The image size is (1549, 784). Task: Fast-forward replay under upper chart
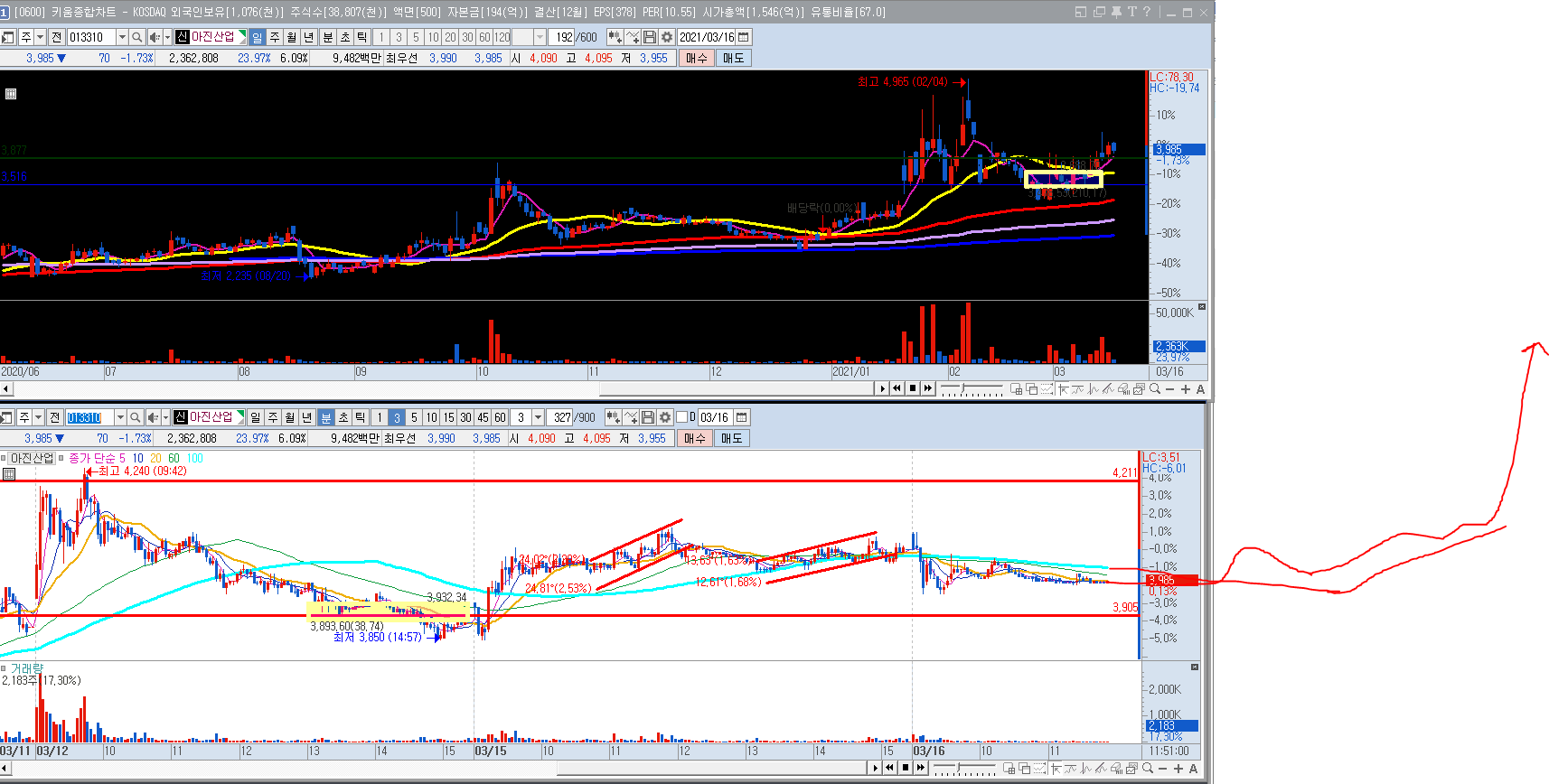(x=928, y=388)
